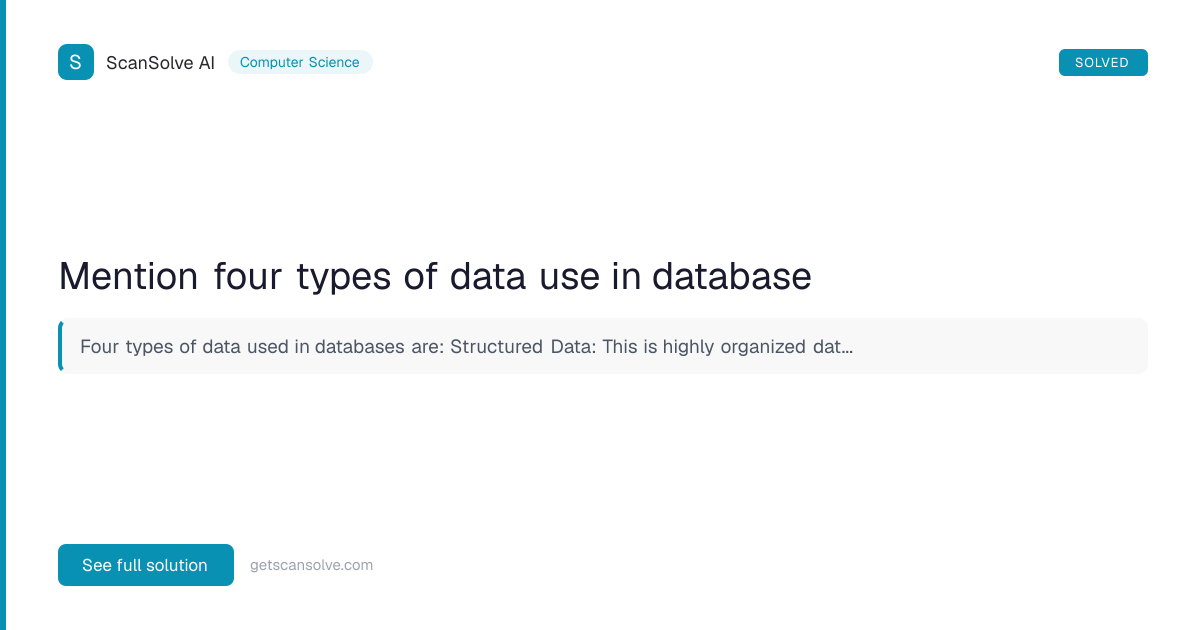Expand the truncated answer preview text

click(x=467, y=347)
